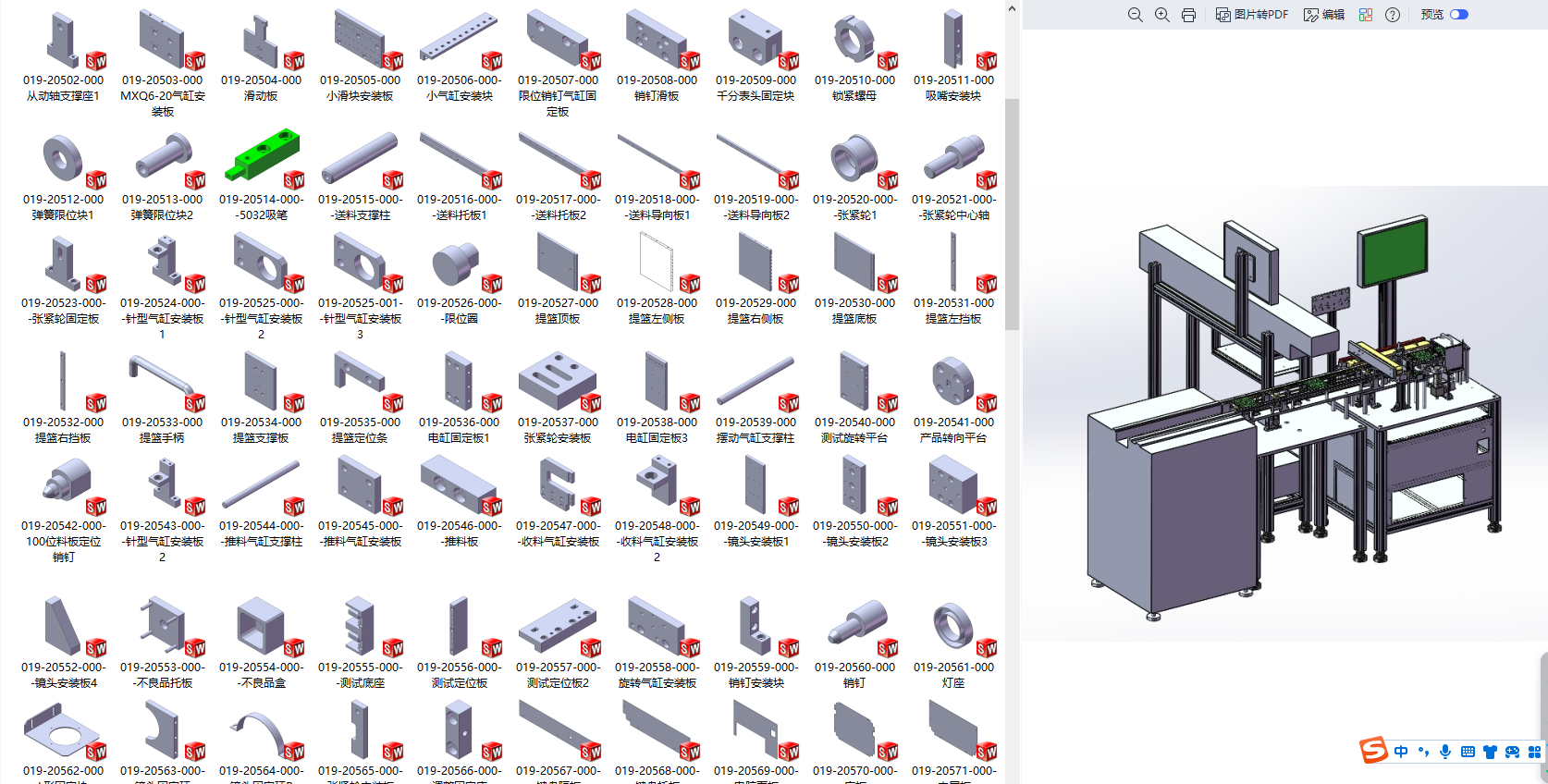Select file 019-20547-000 收料气缸安装板

click(558, 502)
